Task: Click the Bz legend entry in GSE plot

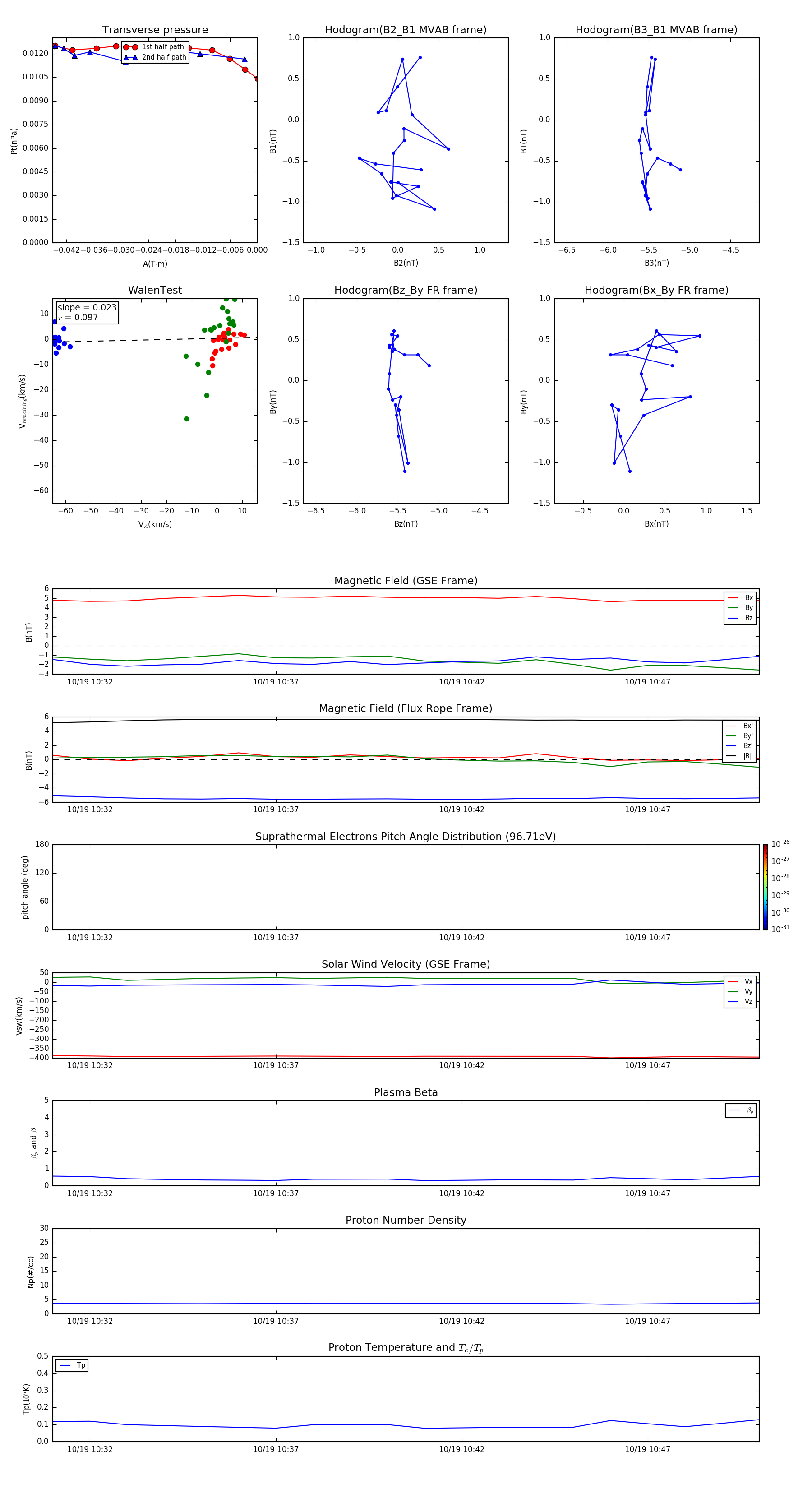Action: [x=740, y=618]
